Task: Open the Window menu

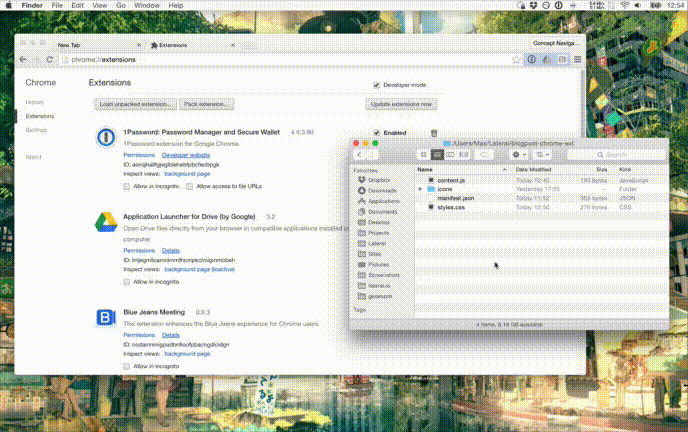Action: pyautogui.click(x=147, y=5)
